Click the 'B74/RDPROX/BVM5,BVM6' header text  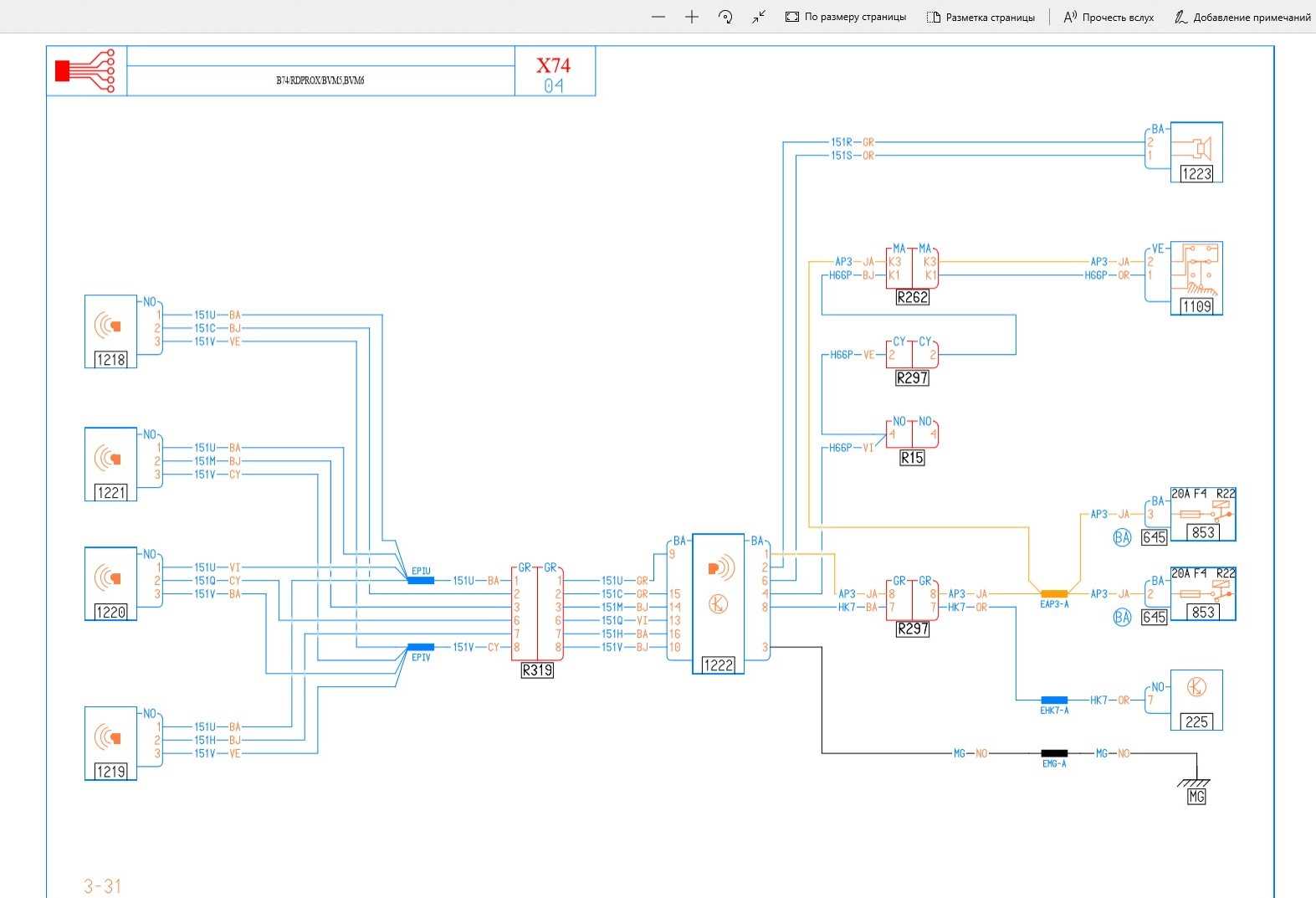(320, 80)
